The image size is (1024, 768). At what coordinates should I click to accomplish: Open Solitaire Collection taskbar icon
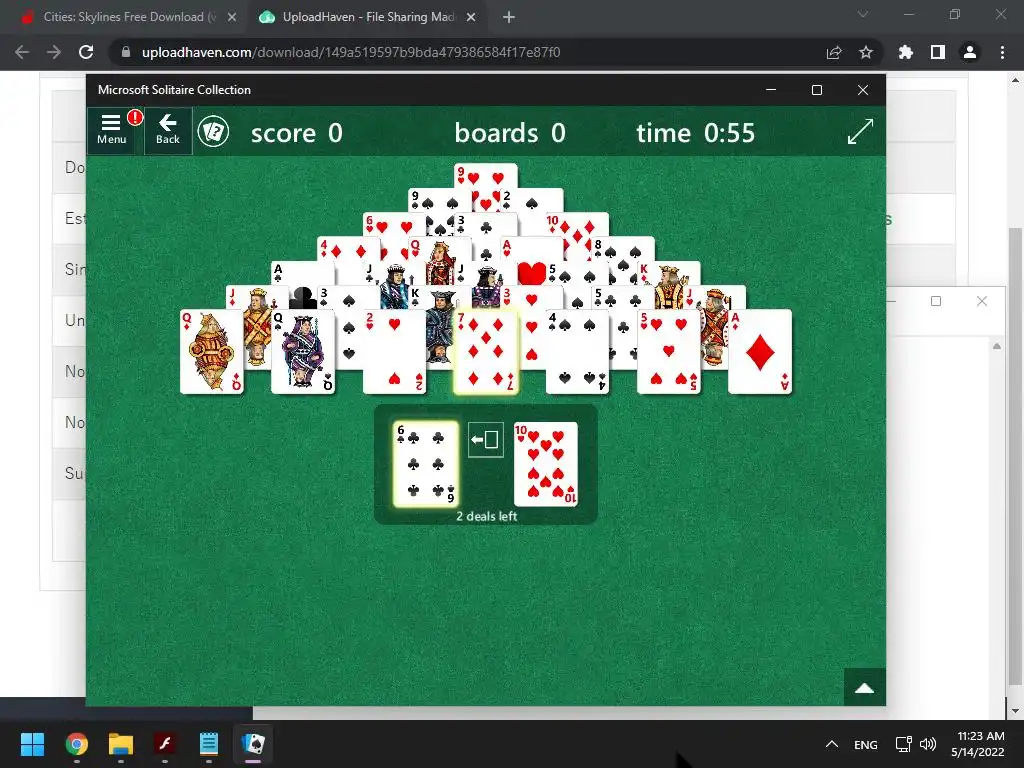(253, 744)
